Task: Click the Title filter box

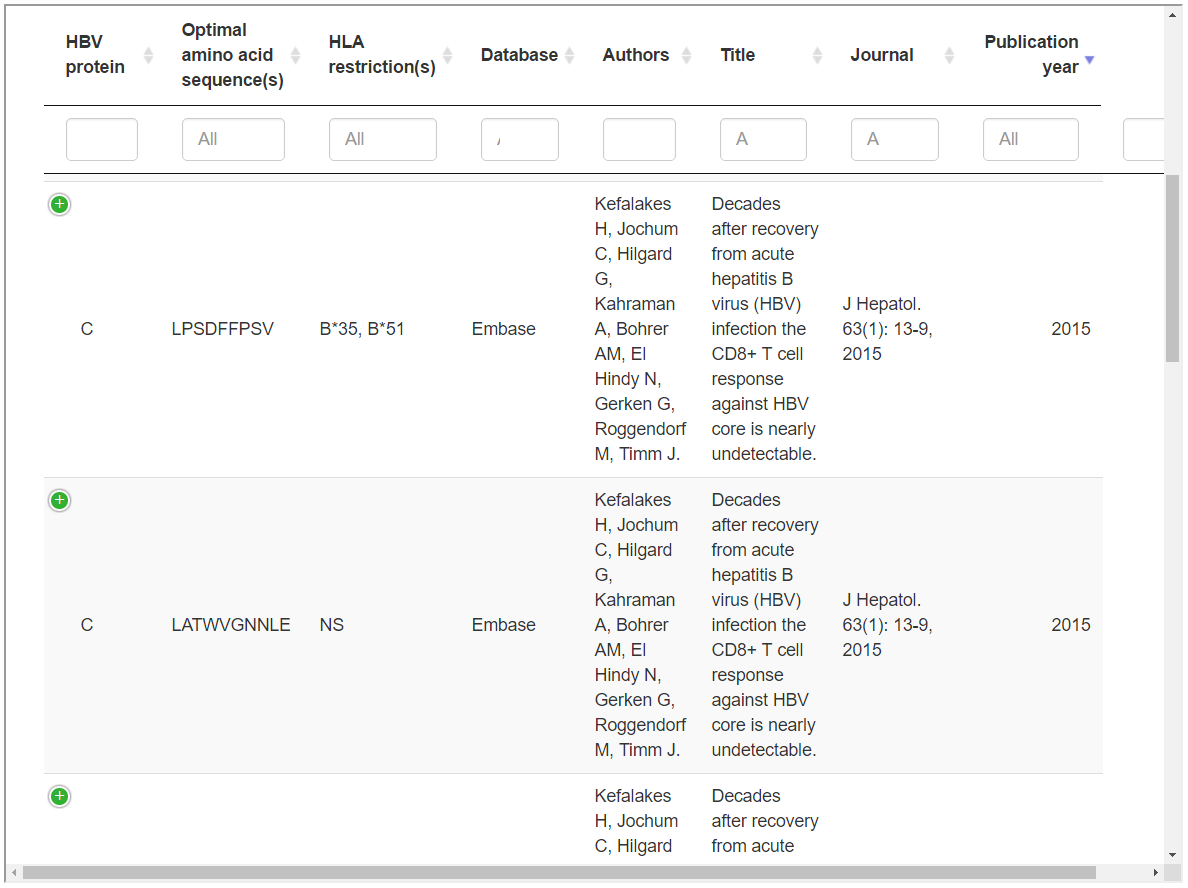Action: pos(763,139)
